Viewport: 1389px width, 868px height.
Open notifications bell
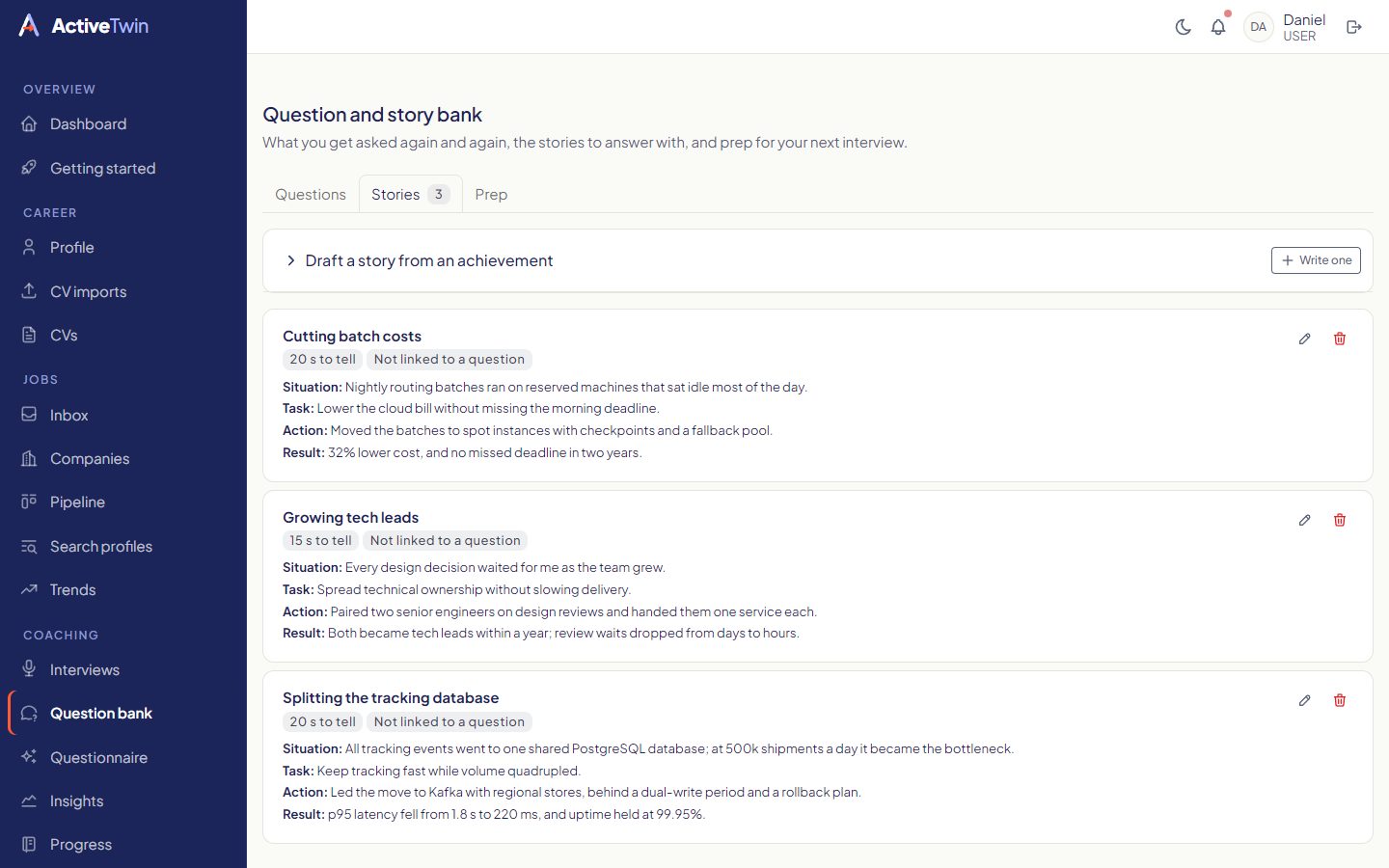(1218, 27)
